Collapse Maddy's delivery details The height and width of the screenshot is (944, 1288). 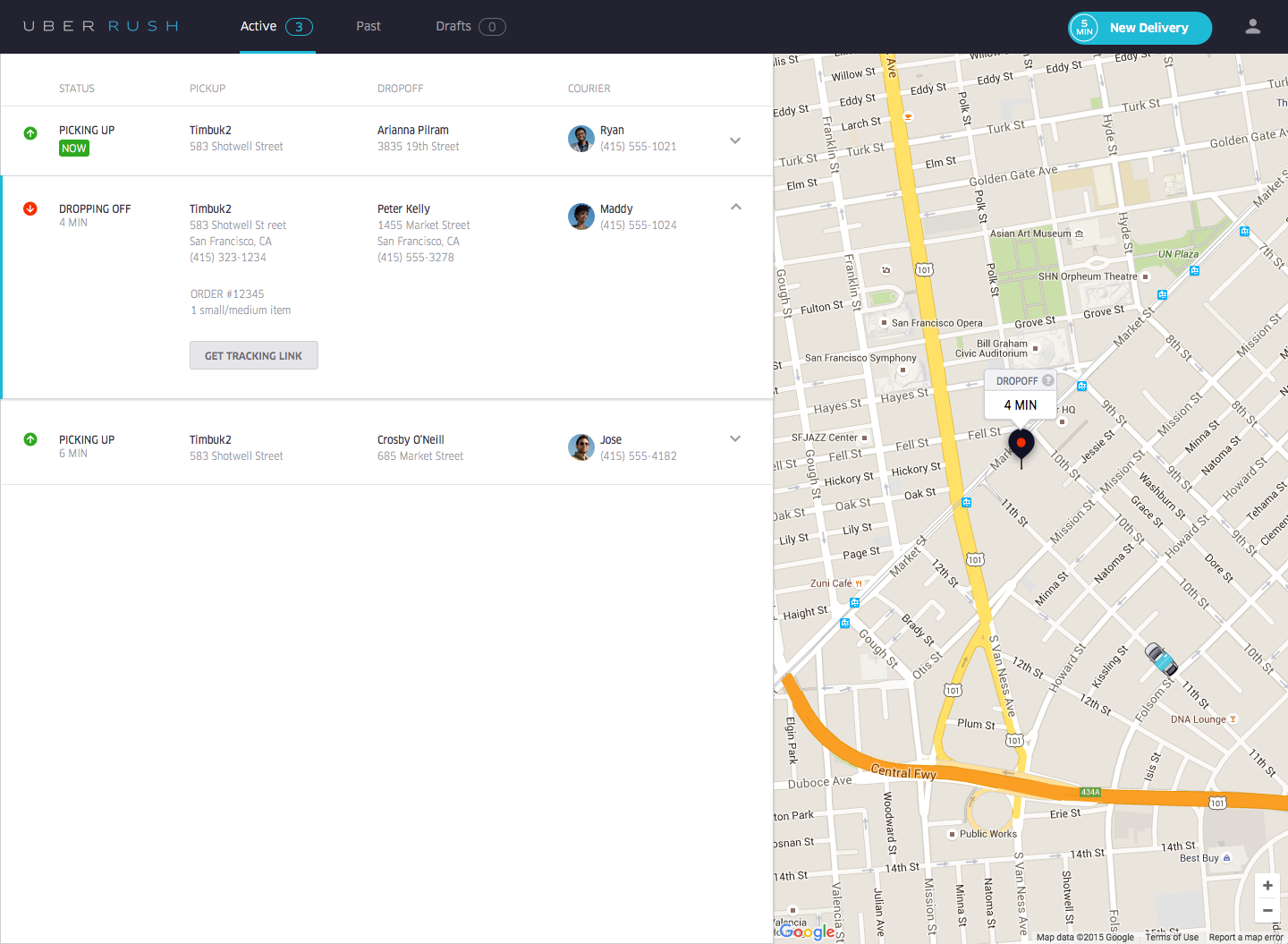click(736, 207)
